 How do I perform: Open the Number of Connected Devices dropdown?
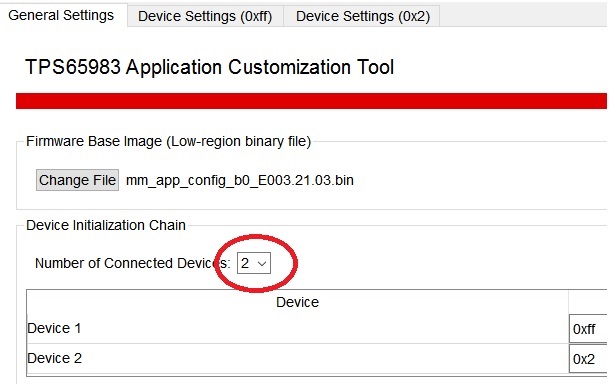click(x=254, y=263)
